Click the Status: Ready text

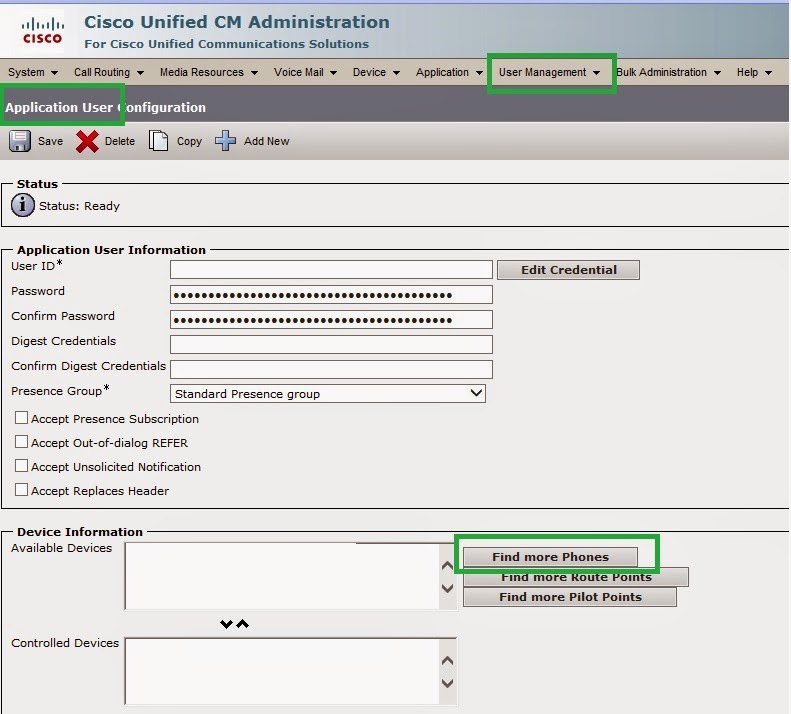[79, 206]
